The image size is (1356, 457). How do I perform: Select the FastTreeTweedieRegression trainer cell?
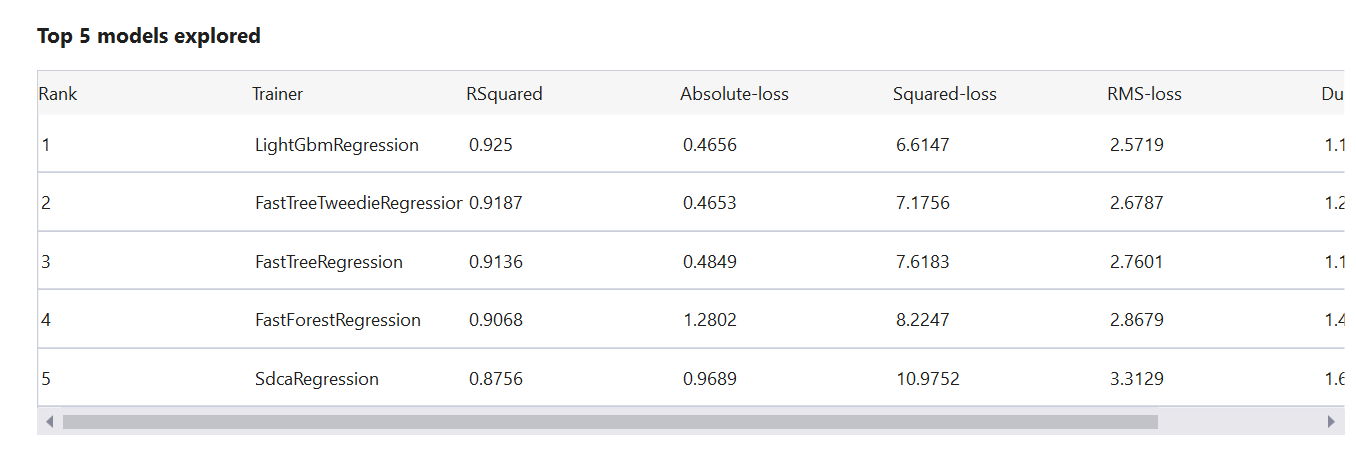(358, 203)
